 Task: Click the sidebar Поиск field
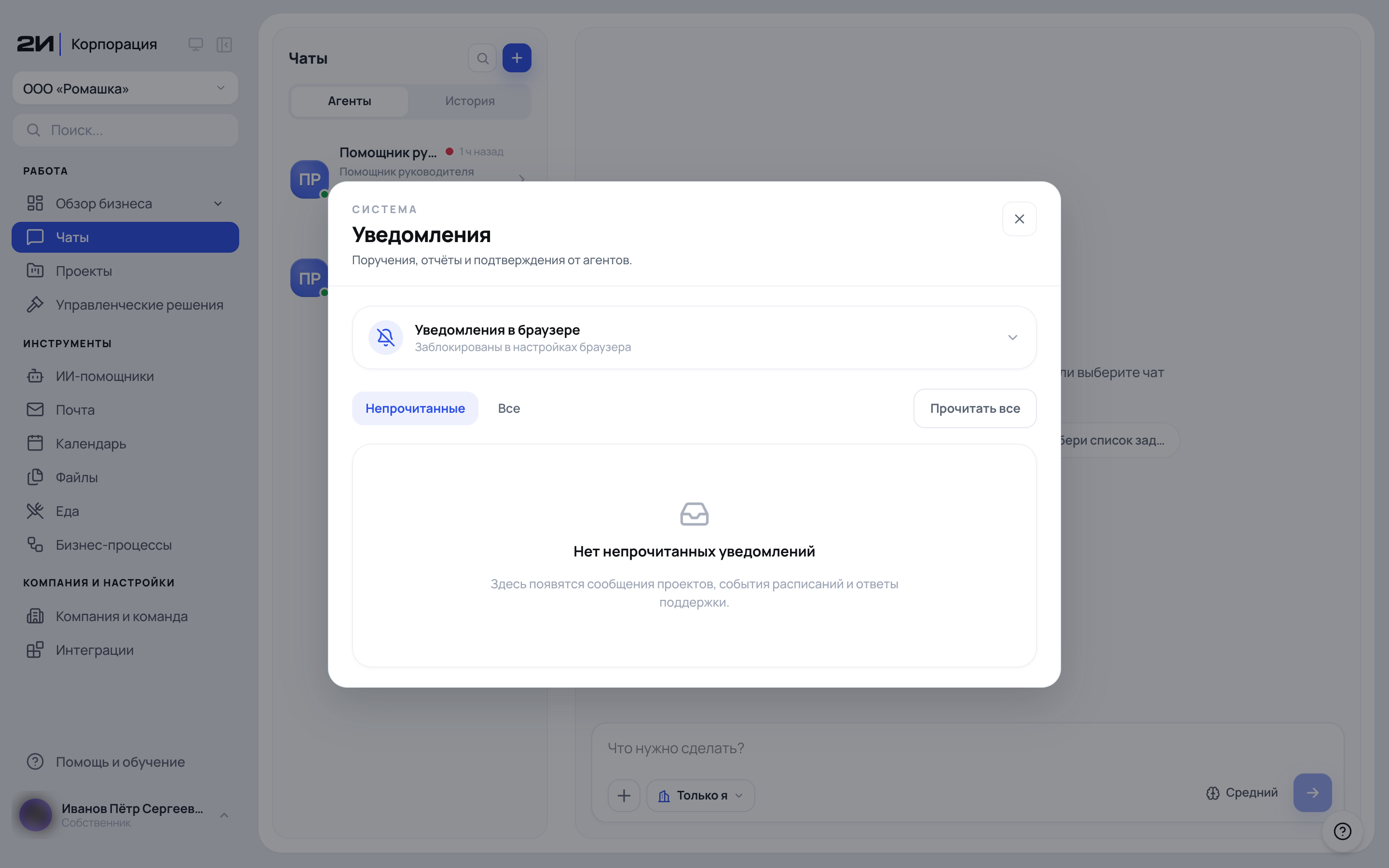[125, 130]
